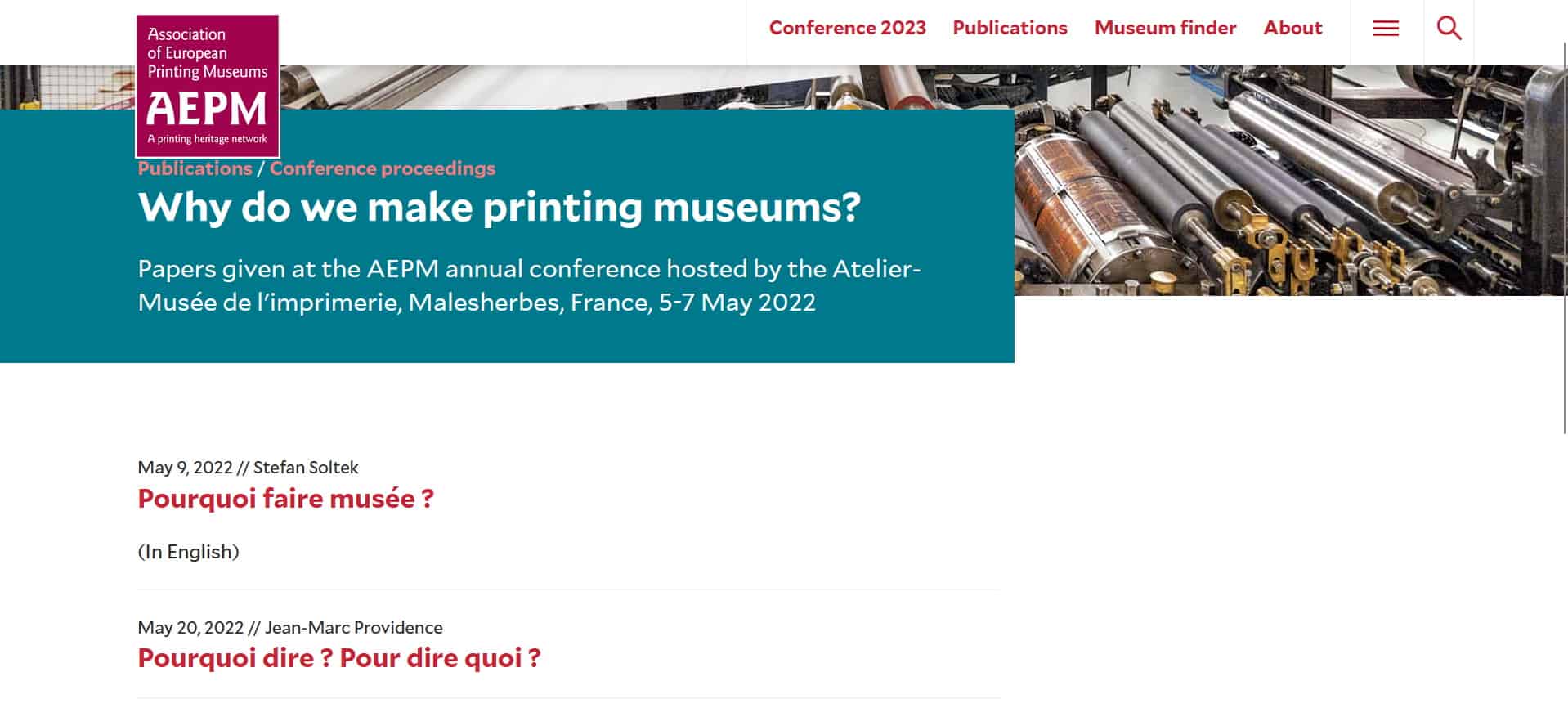
Task: Click the AEPM logo
Action: [x=208, y=86]
